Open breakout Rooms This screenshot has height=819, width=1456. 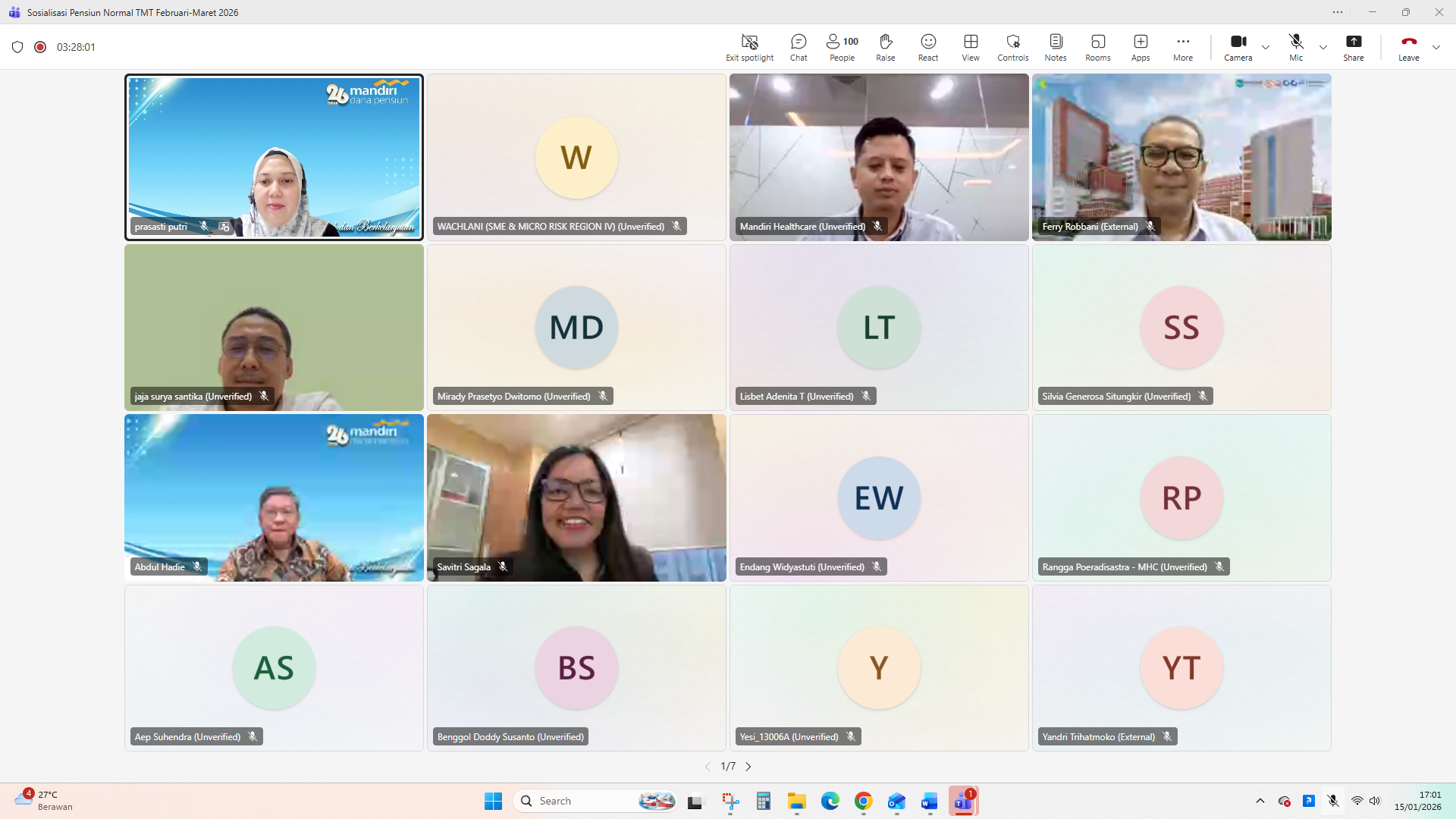pos(1098,47)
